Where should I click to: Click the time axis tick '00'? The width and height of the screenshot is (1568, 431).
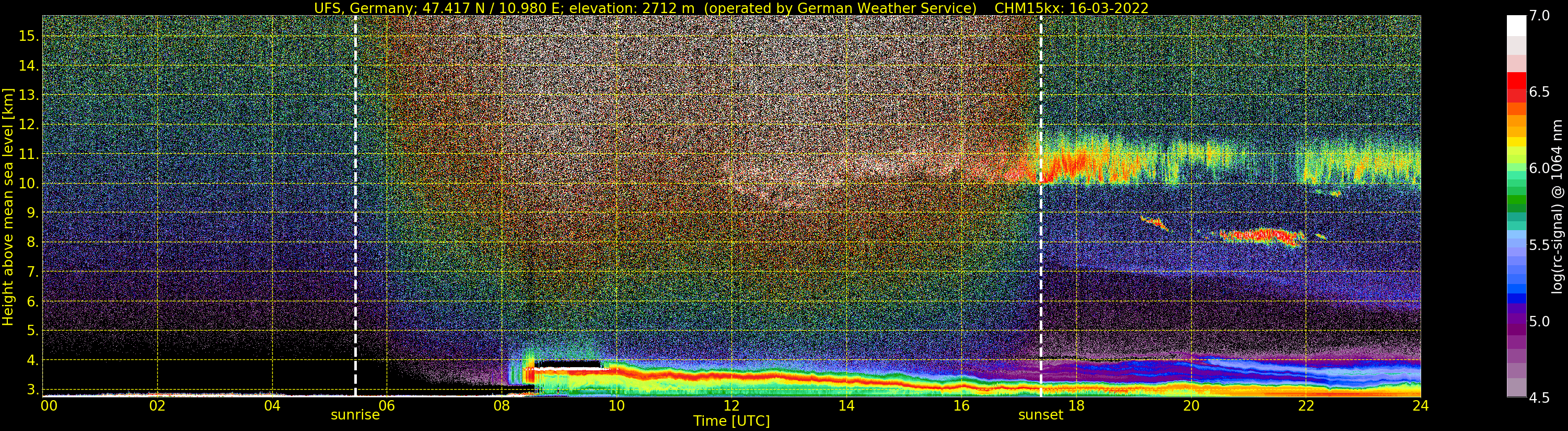49,405
